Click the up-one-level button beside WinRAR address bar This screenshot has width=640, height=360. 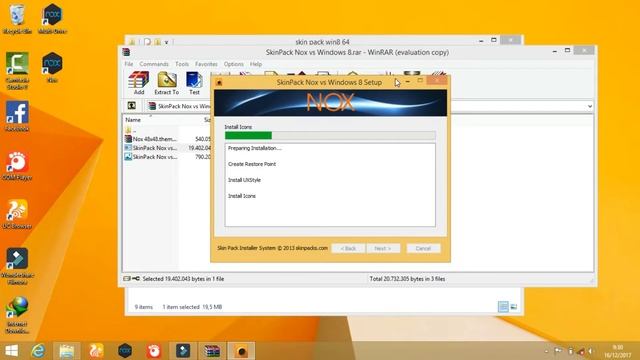click(132, 106)
